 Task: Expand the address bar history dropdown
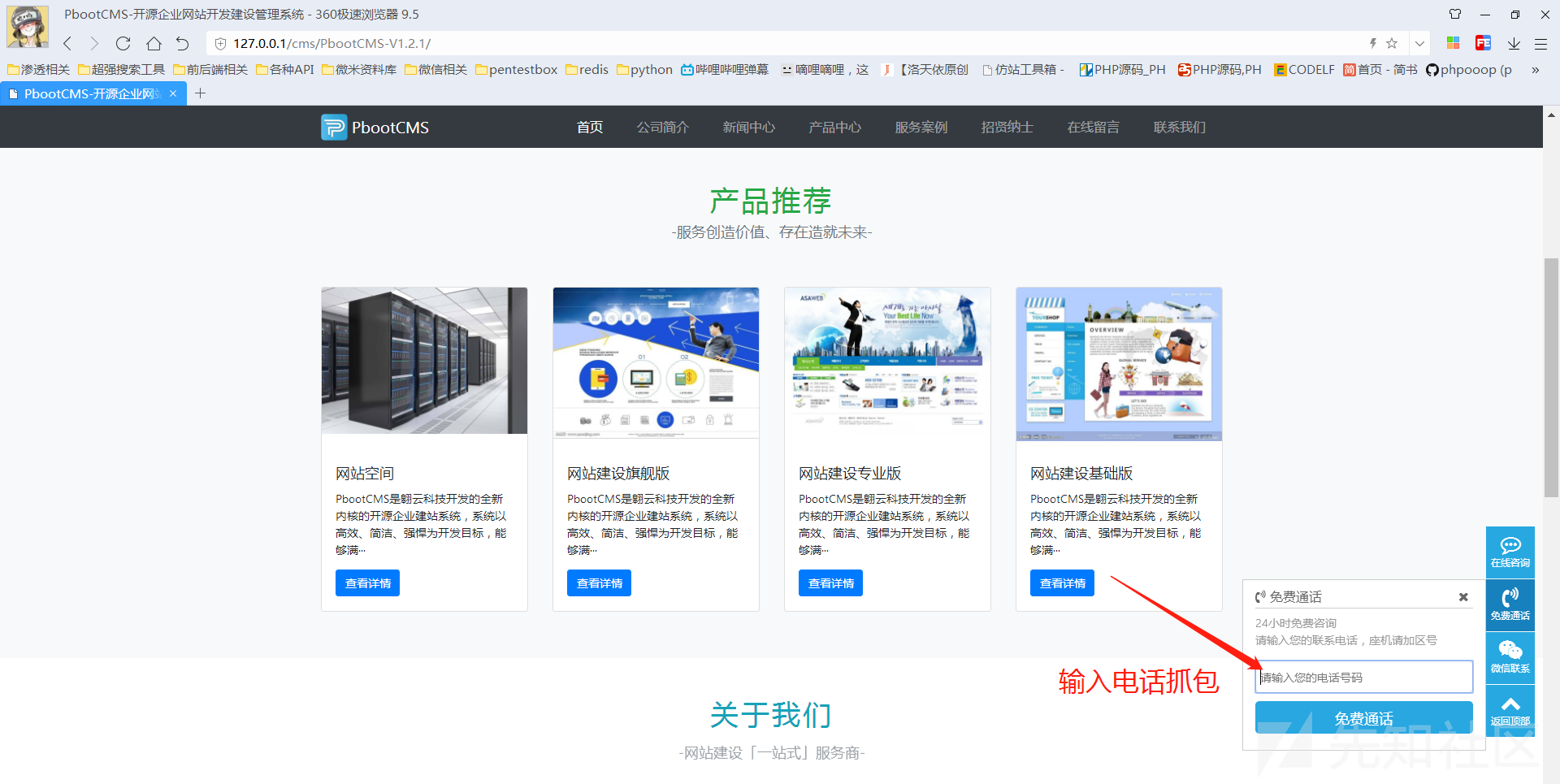1419,44
